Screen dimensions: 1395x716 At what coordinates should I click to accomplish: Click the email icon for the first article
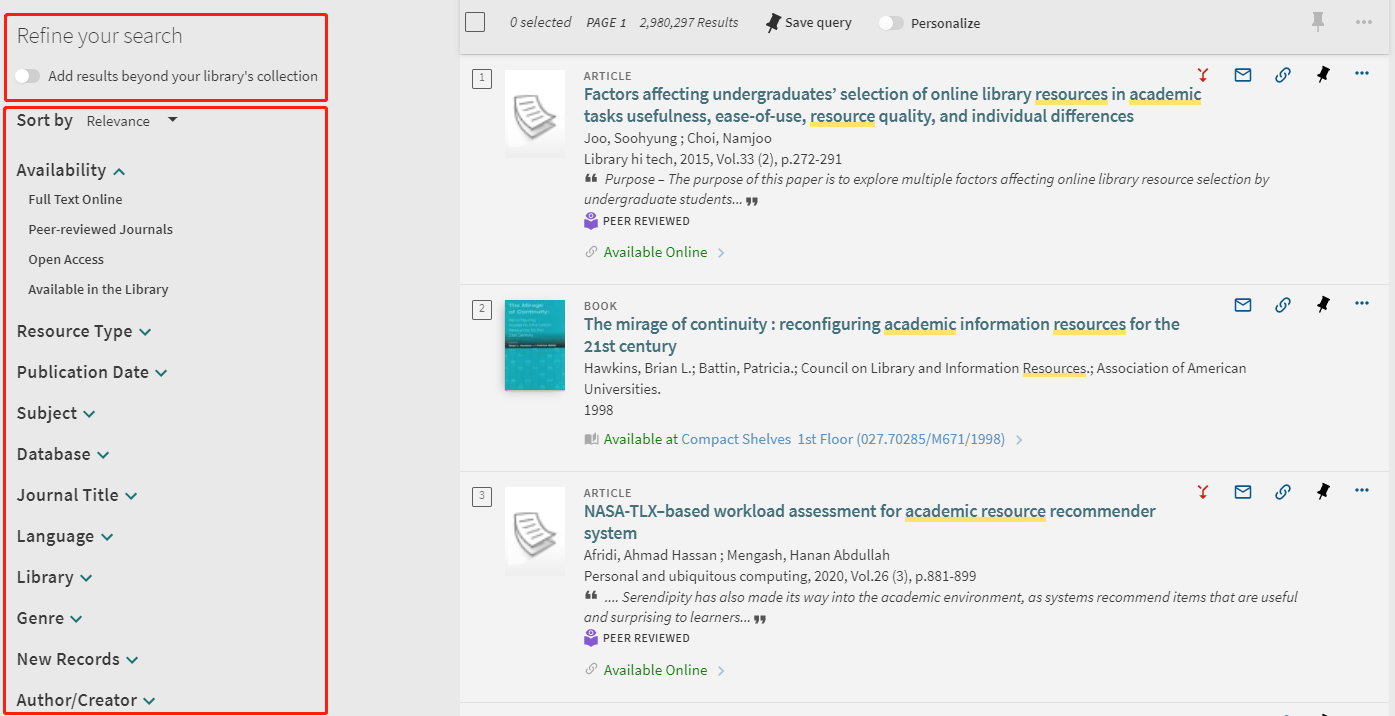[1243, 75]
